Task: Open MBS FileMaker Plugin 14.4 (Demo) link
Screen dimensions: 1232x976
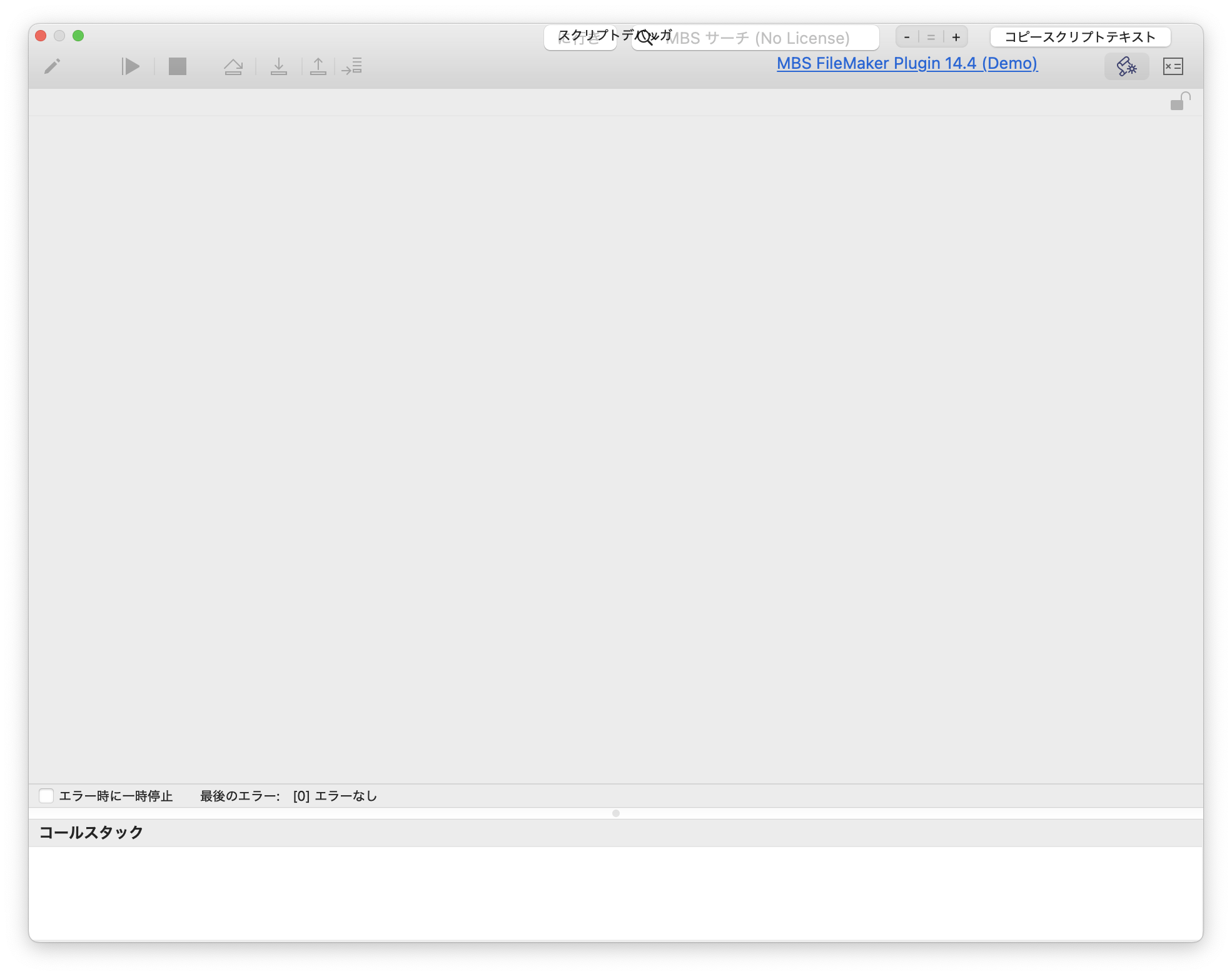Action: 907,63
